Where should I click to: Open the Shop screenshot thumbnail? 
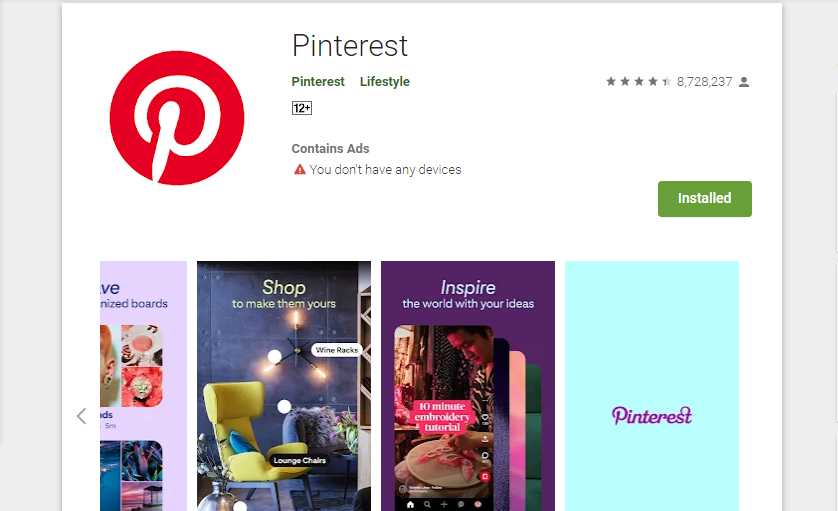(284, 386)
